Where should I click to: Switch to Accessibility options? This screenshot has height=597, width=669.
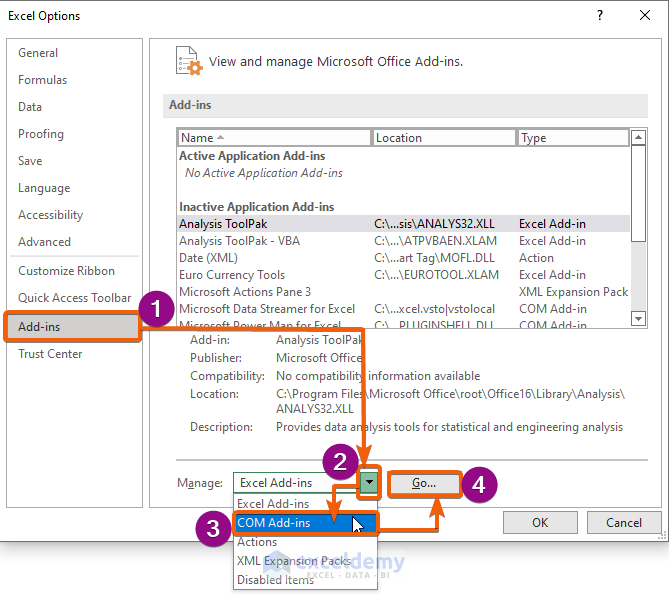50,215
